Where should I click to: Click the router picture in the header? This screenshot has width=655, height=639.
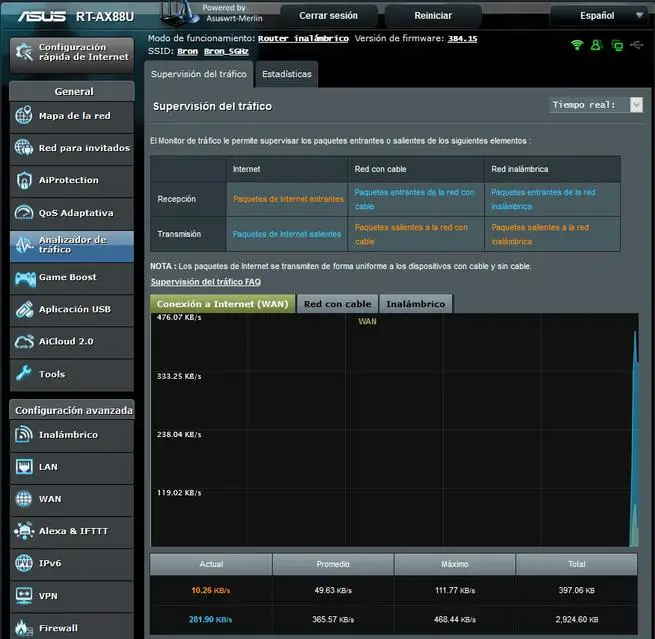pos(180,13)
